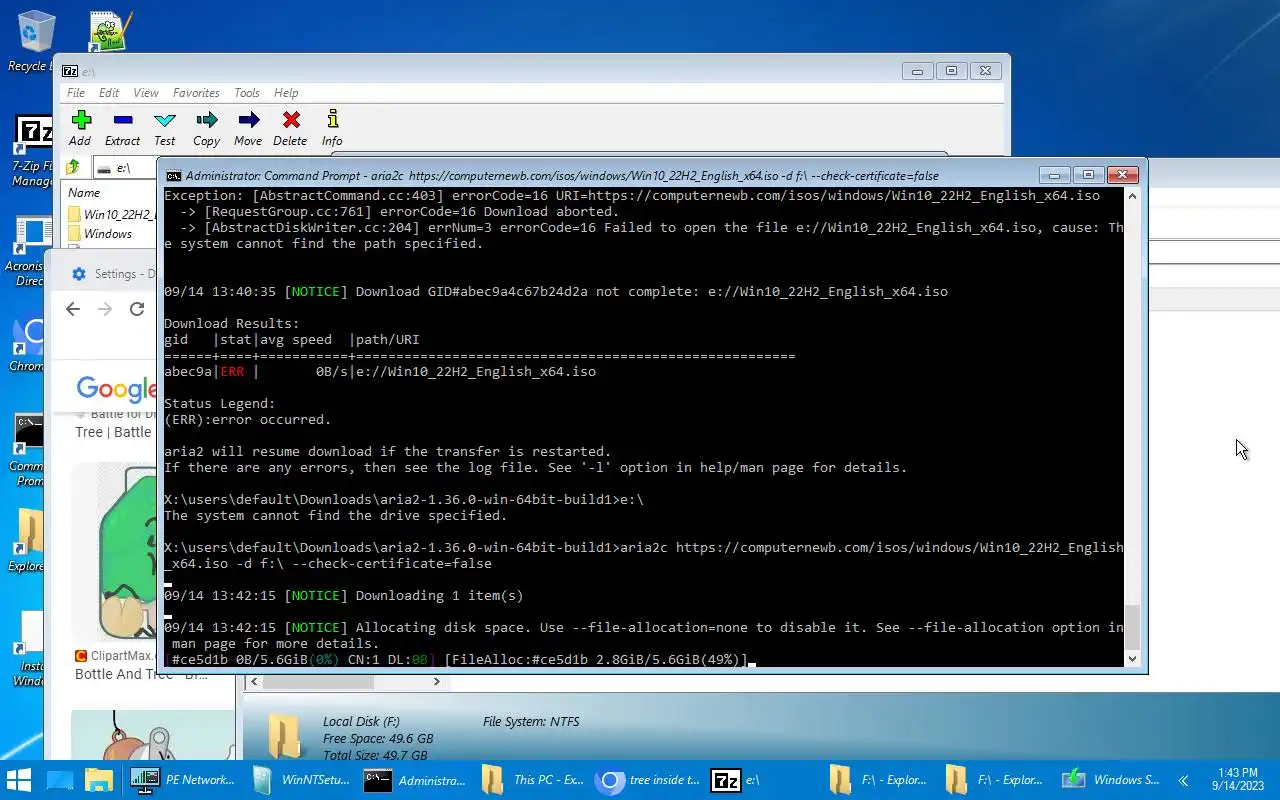The image size is (1280, 800).
Task: Click This PC Explorer taskbar button
Action: coord(531,780)
